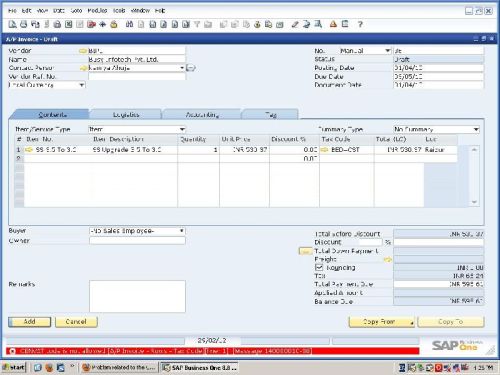This screenshot has width=500, height=375.
Task: Expand the No. series Manual dropdown
Action: pyautogui.click(x=388, y=51)
